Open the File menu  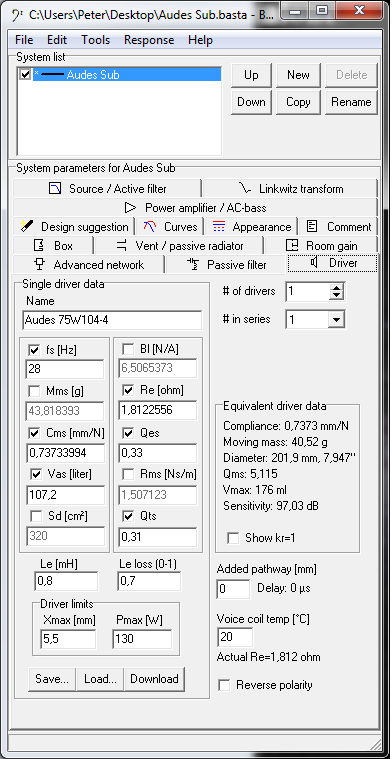24,40
